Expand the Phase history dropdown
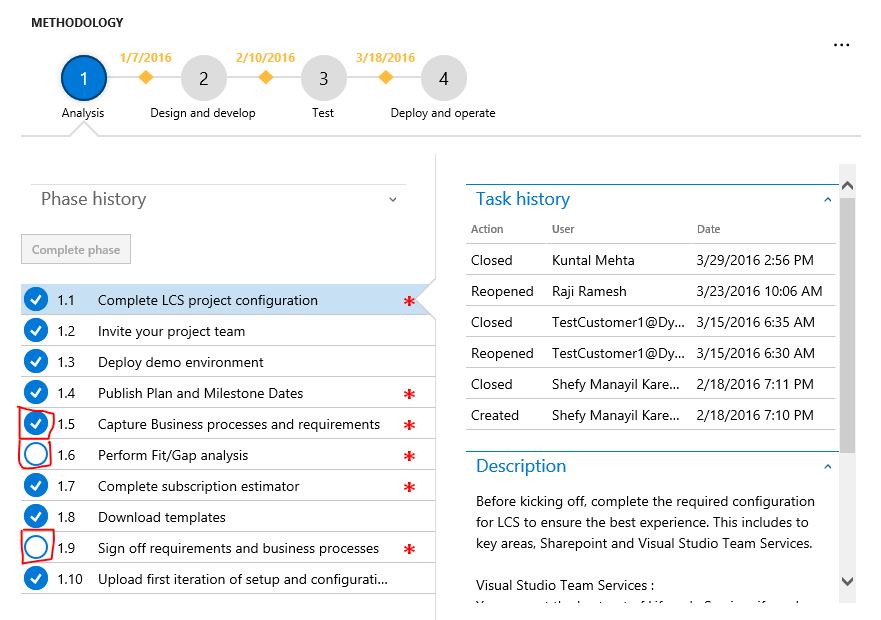The image size is (881, 620). pyautogui.click(x=391, y=200)
